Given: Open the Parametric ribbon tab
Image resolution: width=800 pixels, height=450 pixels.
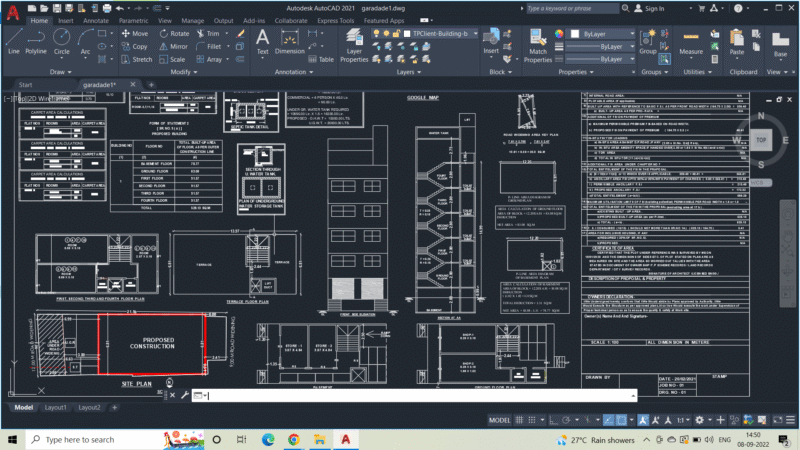Looking at the screenshot, I should [x=134, y=20].
